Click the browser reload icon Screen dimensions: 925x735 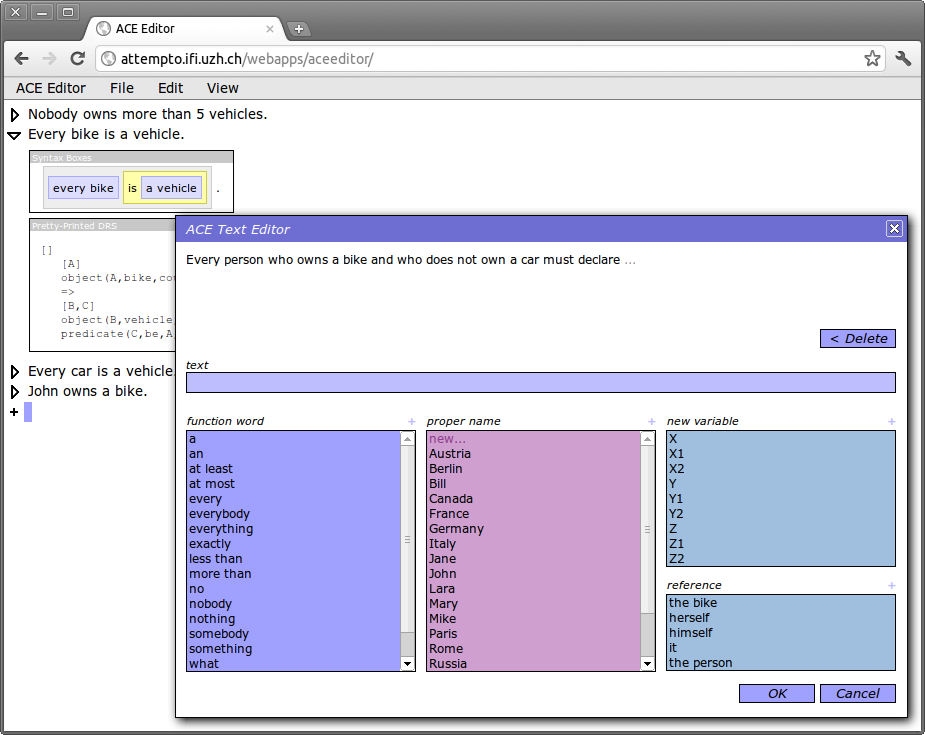[x=77, y=59]
